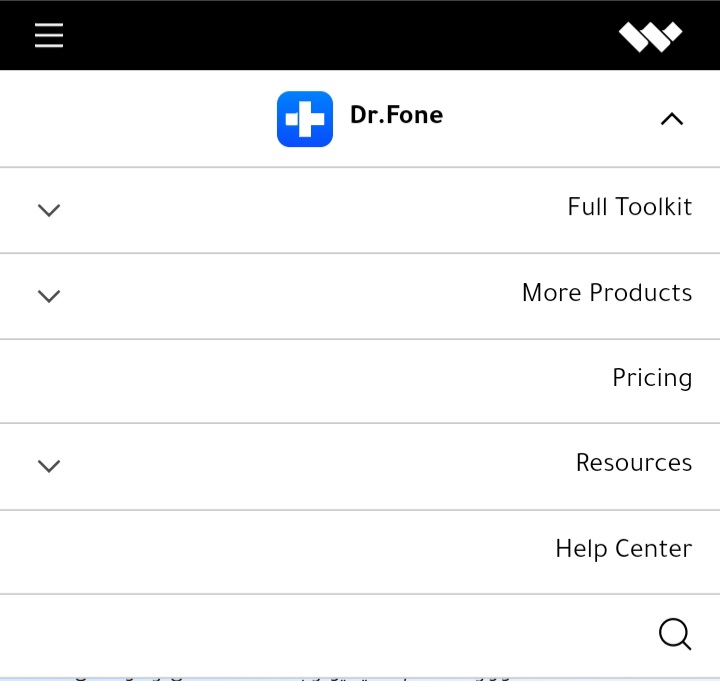Viewport: 720px width, 681px height.
Task: Go to the Pricing page
Action: [x=652, y=378]
